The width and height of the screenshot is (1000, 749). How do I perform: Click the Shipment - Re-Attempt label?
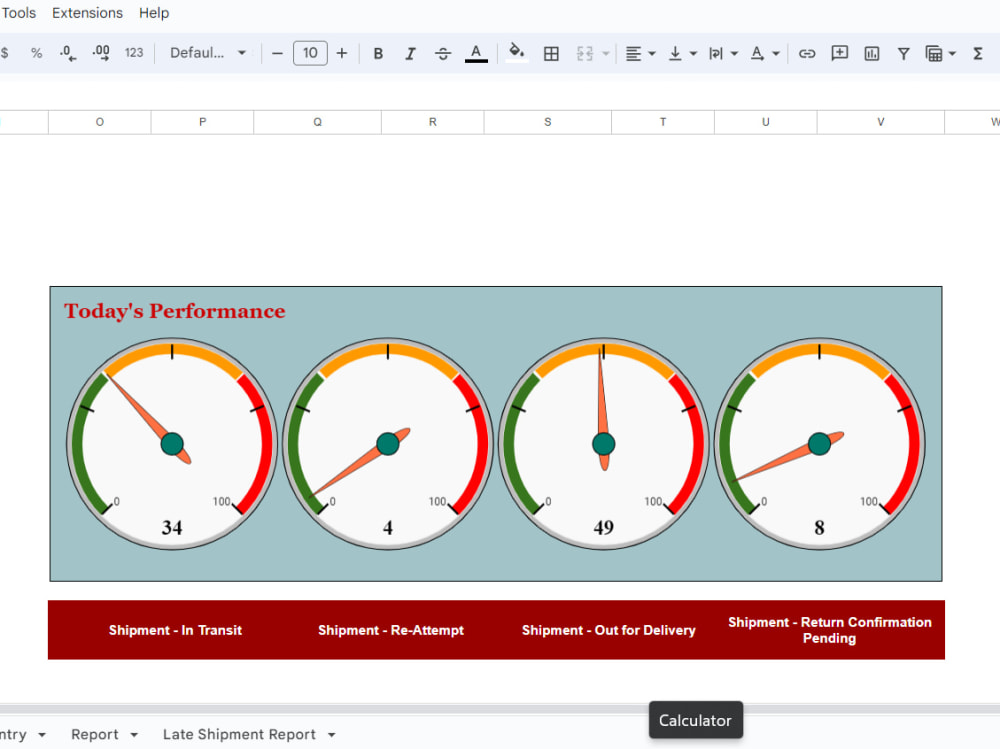click(x=391, y=630)
